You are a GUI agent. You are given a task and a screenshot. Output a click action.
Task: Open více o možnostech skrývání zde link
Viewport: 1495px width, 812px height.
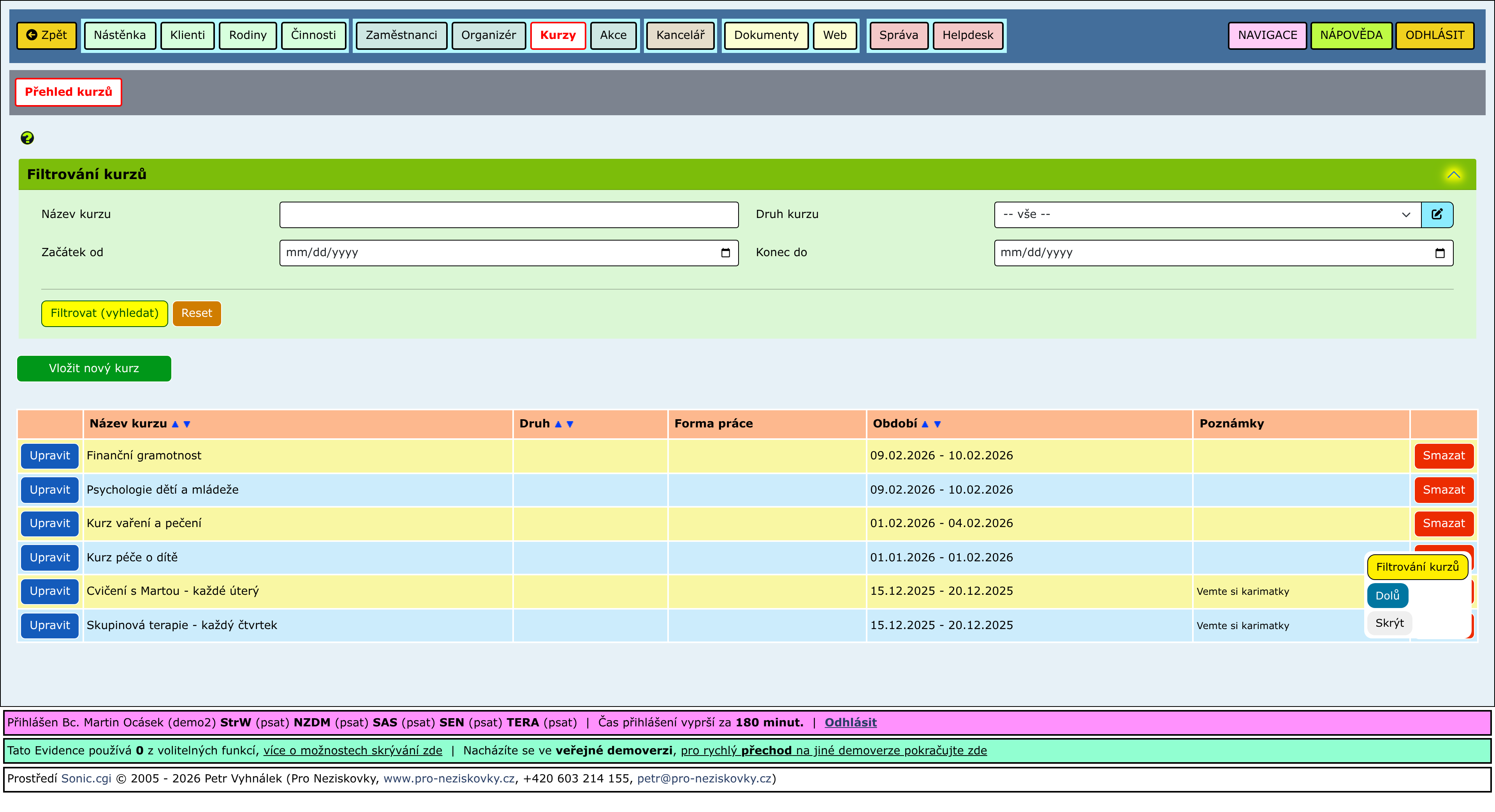coord(353,751)
